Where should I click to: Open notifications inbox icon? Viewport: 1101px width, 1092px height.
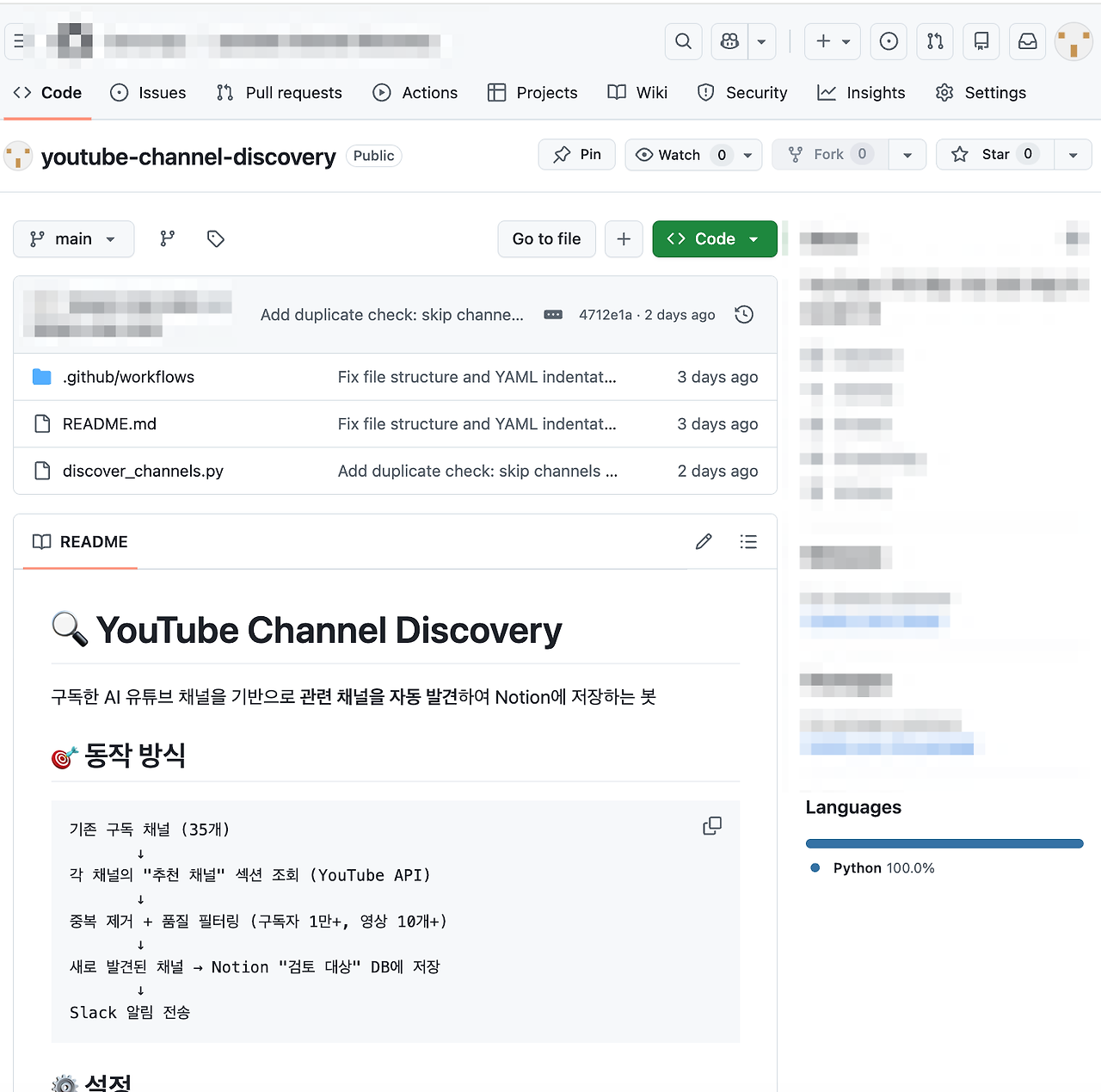pyautogui.click(x=1028, y=41)
